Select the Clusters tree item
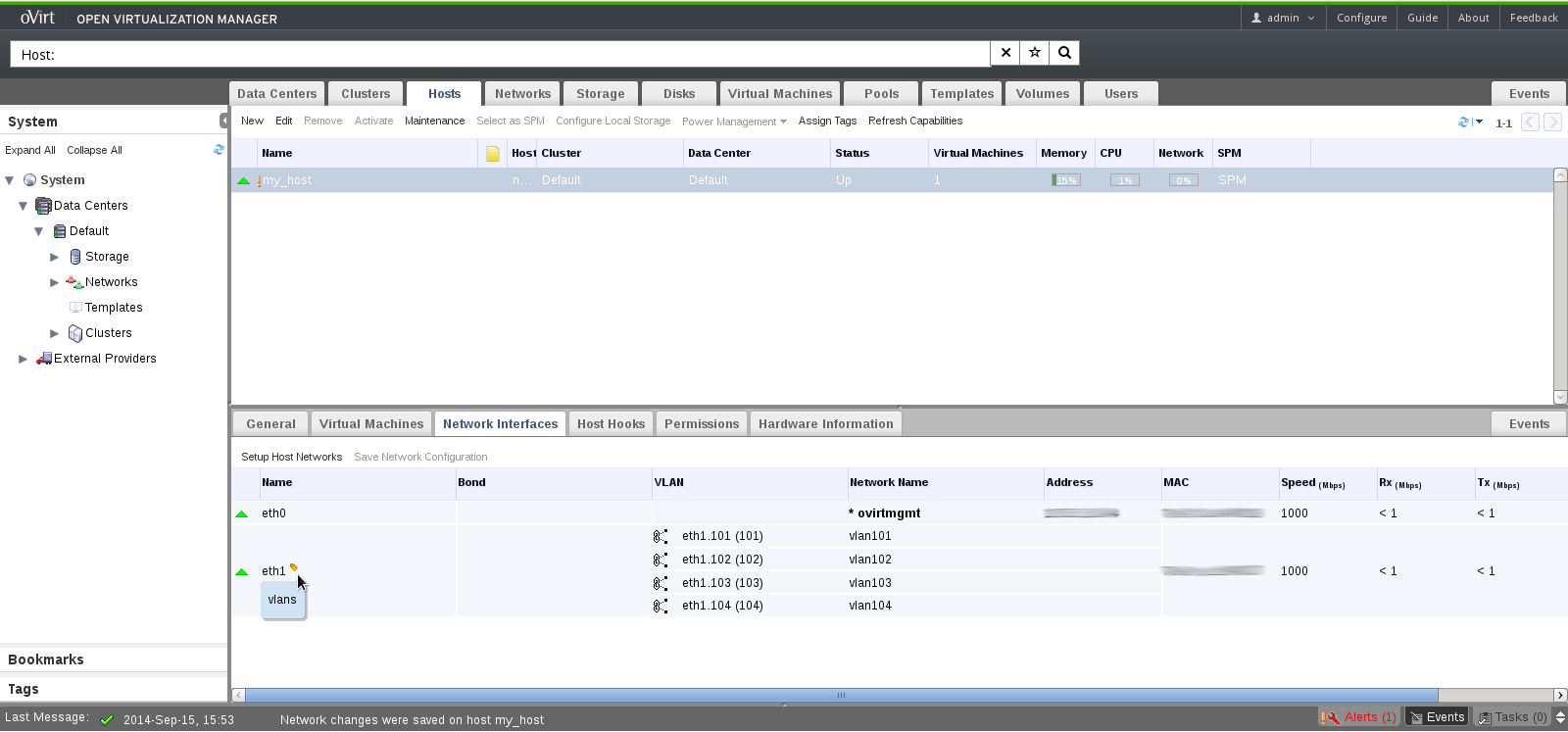This screenshot has width=1568, height=732. [108, 333]
